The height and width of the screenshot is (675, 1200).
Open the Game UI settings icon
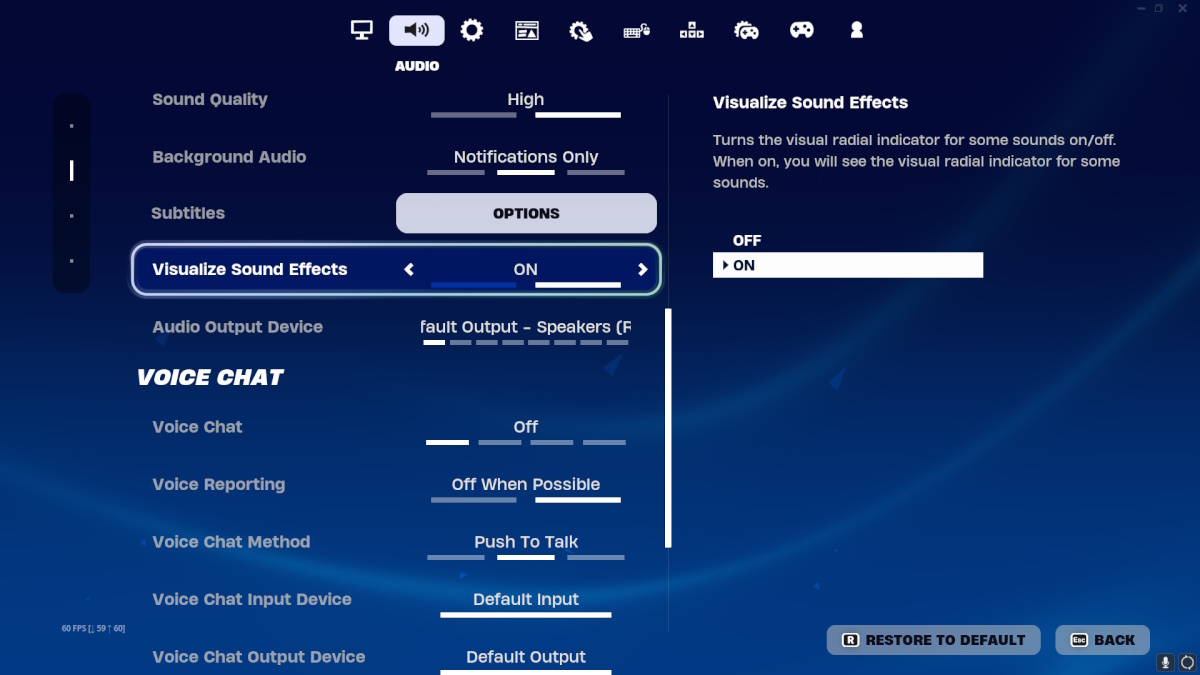[x=527, y=30]
